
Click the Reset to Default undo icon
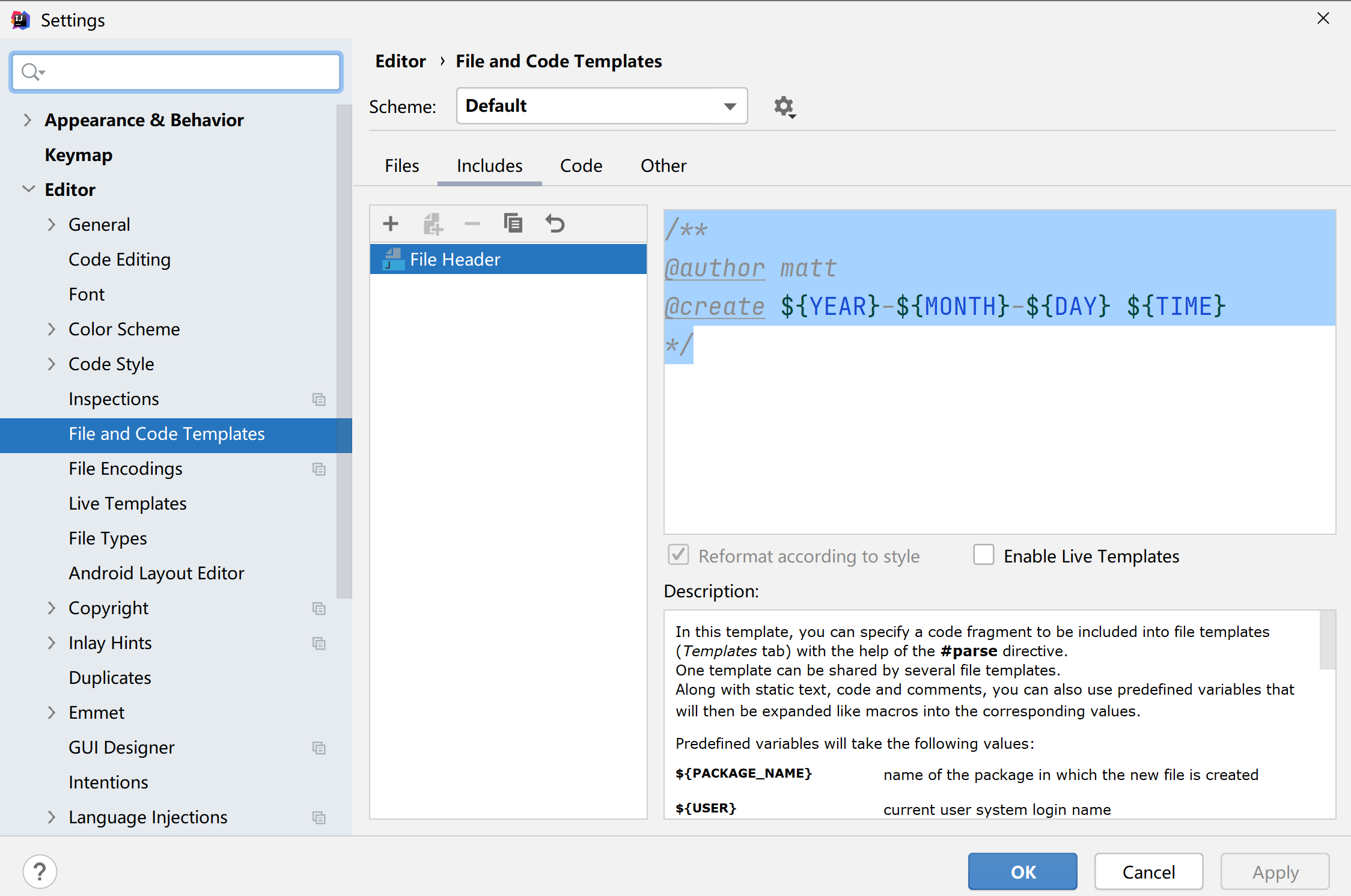[555, 224]
